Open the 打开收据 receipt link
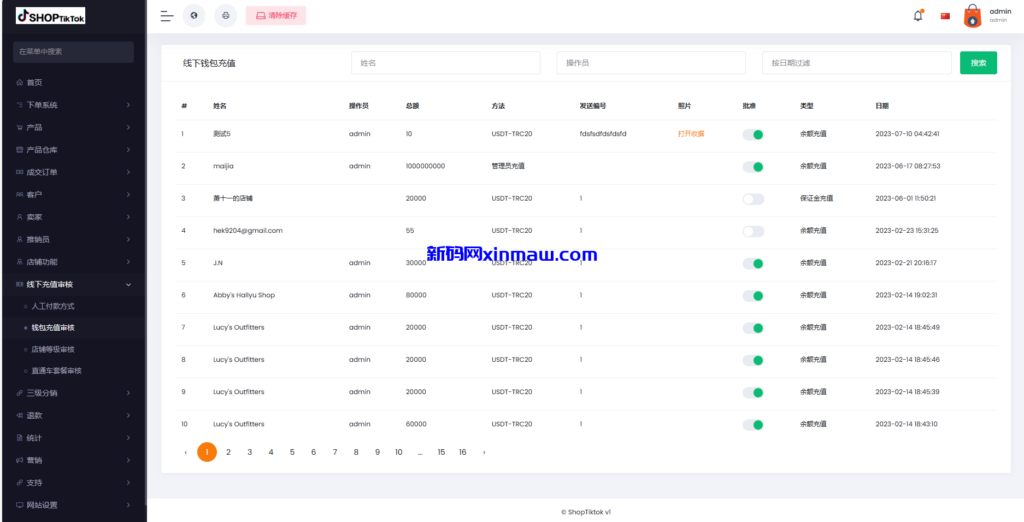 tap(691, 133)
